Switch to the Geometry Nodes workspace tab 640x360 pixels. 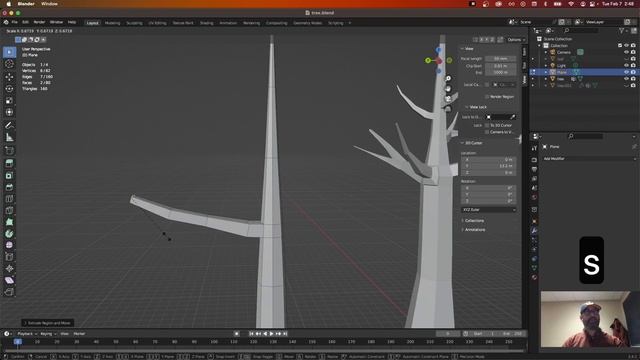point(307,23)
